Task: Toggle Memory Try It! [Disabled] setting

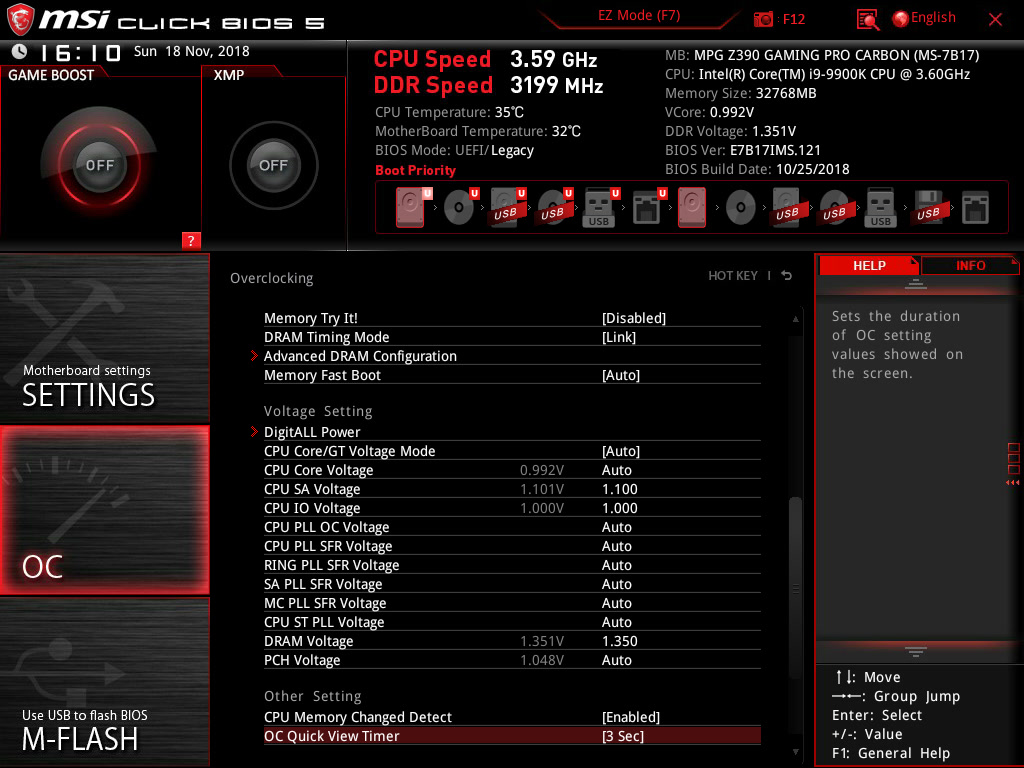Action: [512, 318]
